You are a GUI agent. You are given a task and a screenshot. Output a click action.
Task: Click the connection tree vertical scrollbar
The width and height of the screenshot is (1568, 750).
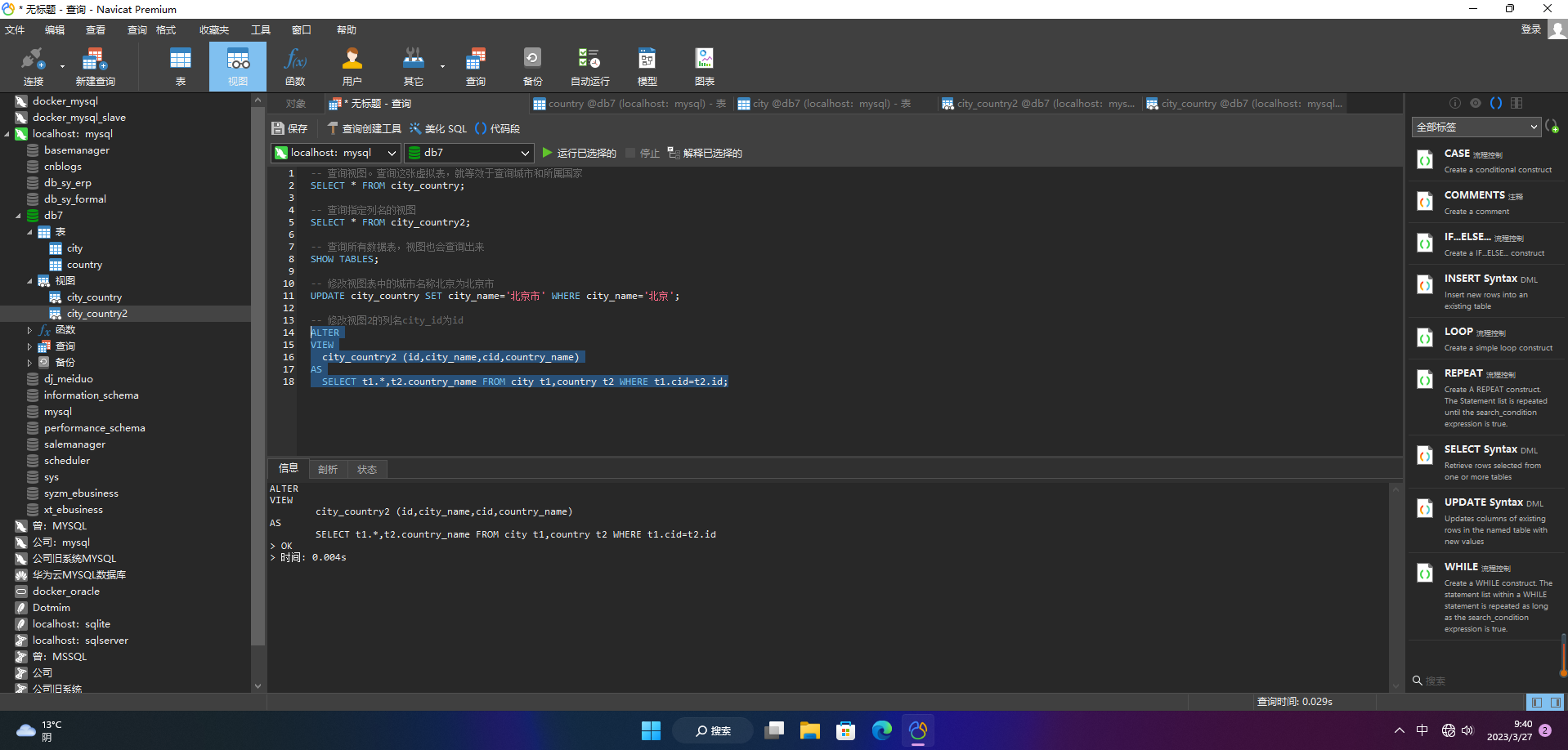(258, 376)
